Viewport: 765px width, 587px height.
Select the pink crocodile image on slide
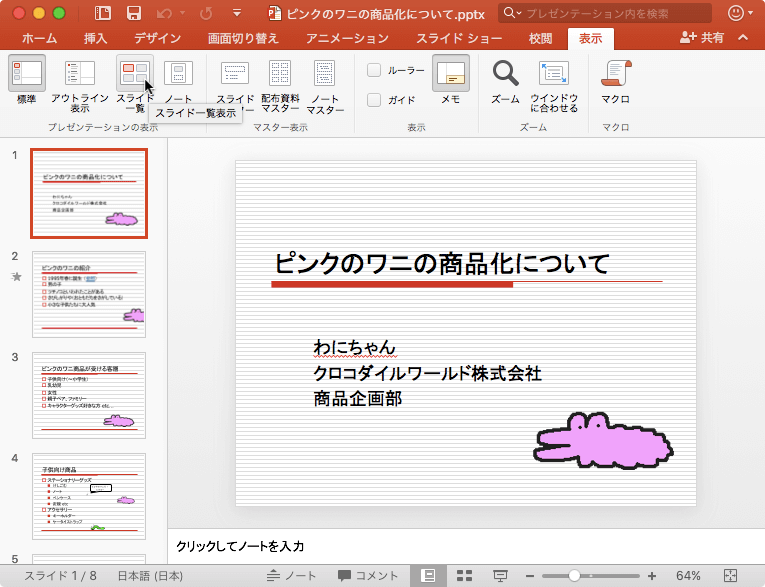coord(603,441)
